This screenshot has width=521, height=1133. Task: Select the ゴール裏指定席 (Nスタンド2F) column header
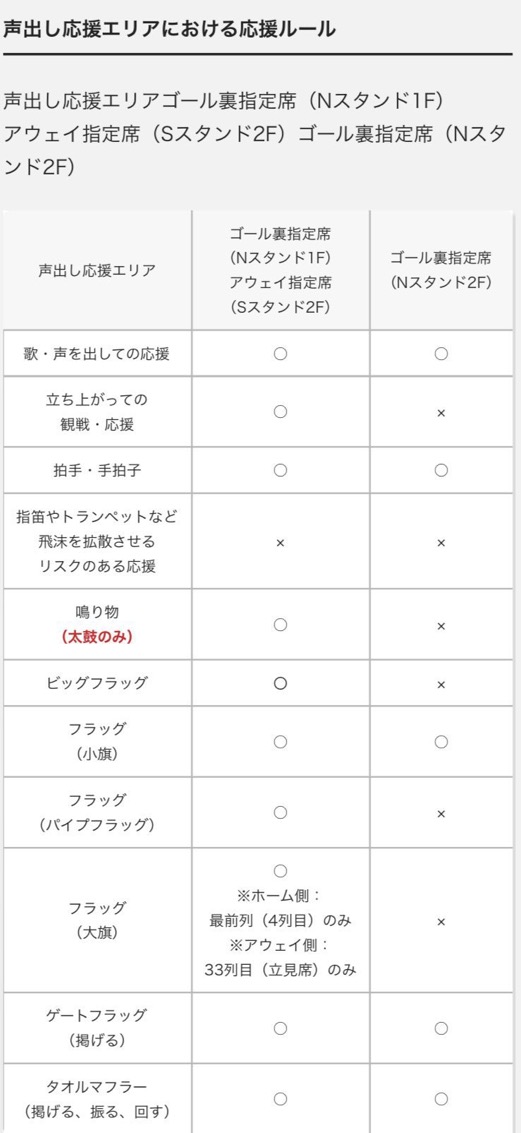[441, 271]
